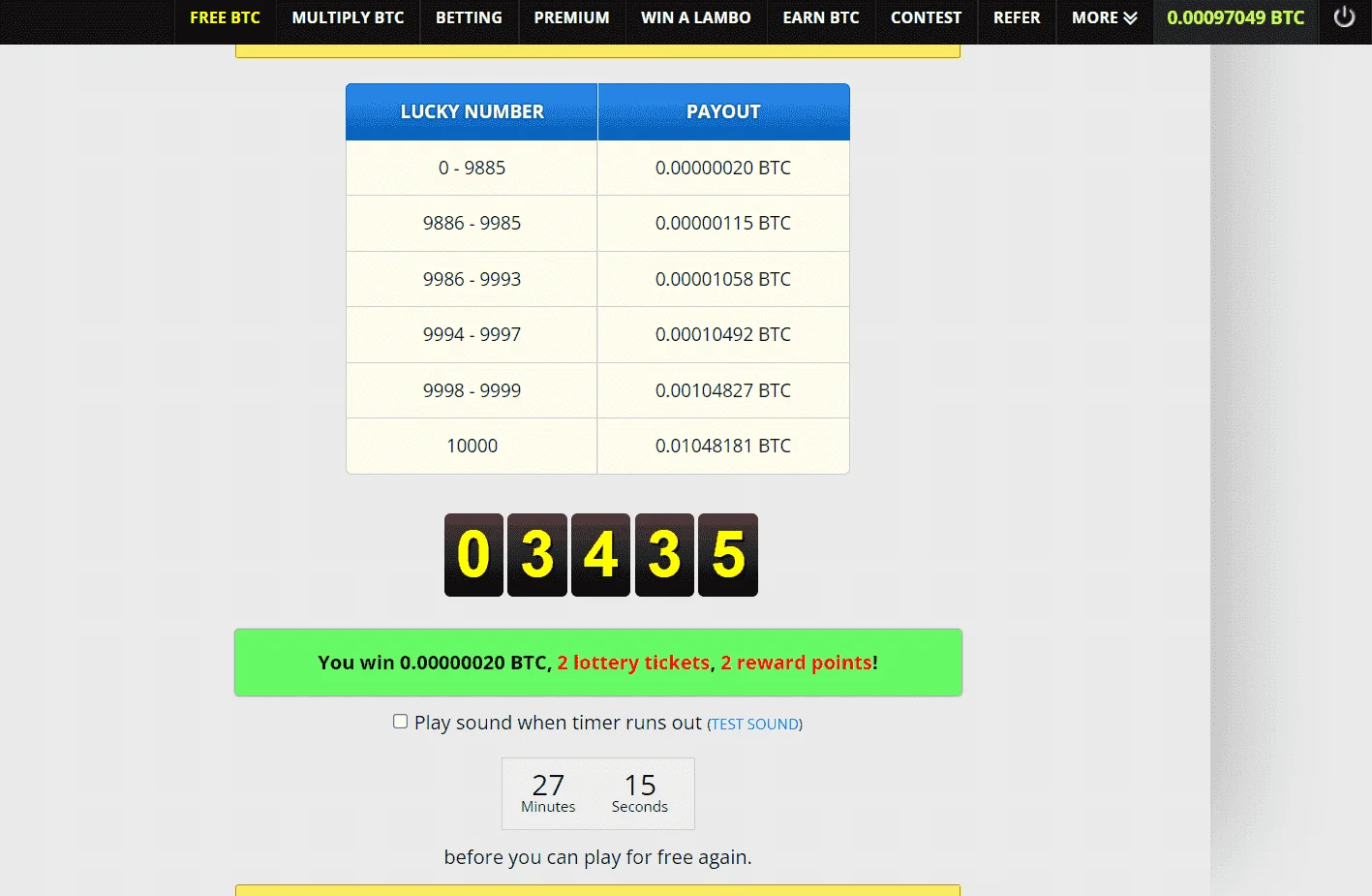This screenshot has width=1372, height=896.
Task: Click the rolled digit 0
Action: click(x=473, y=555)
